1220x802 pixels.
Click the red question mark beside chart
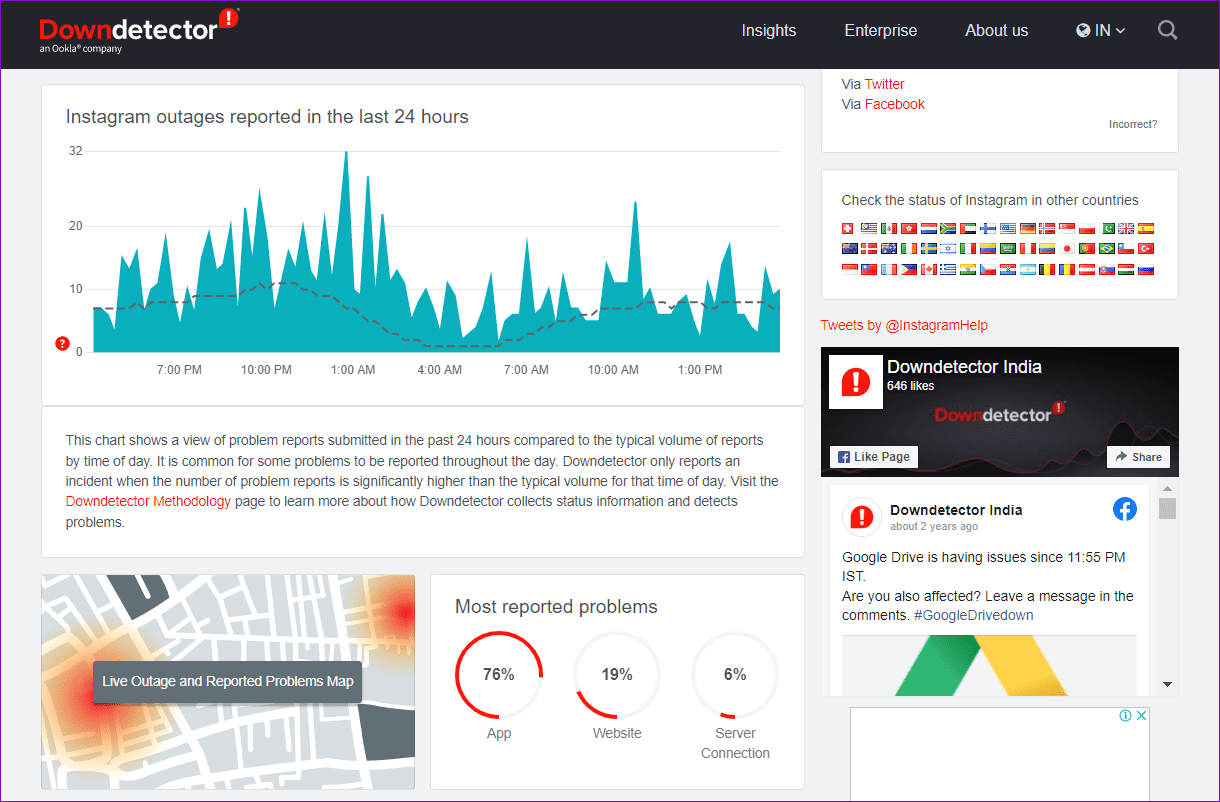[62, 344]
